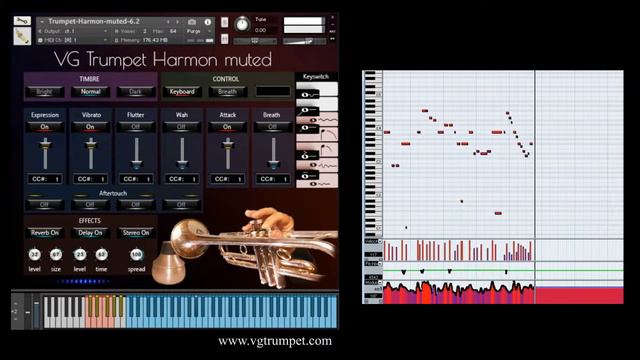The width and height of the screenshot is (640, 360).
Task: Select the wavy vibrato keyswitch articulation
Action: tap(324, 120)
